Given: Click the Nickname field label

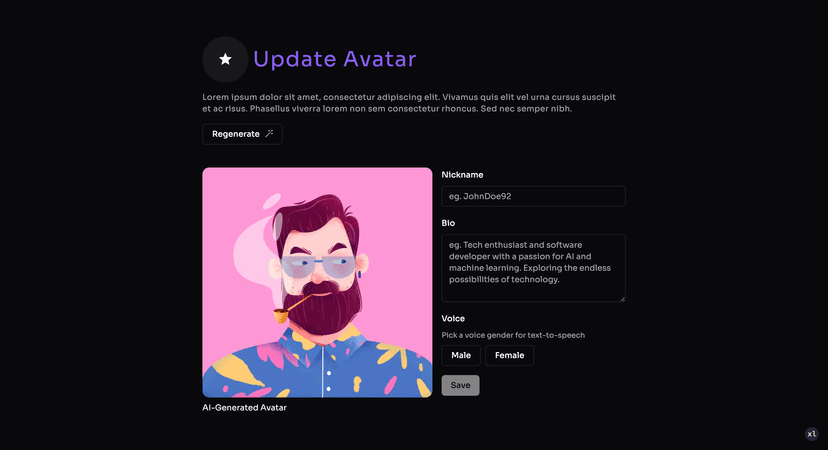Looking at the screenshot, I should click(x=462, y=175).
